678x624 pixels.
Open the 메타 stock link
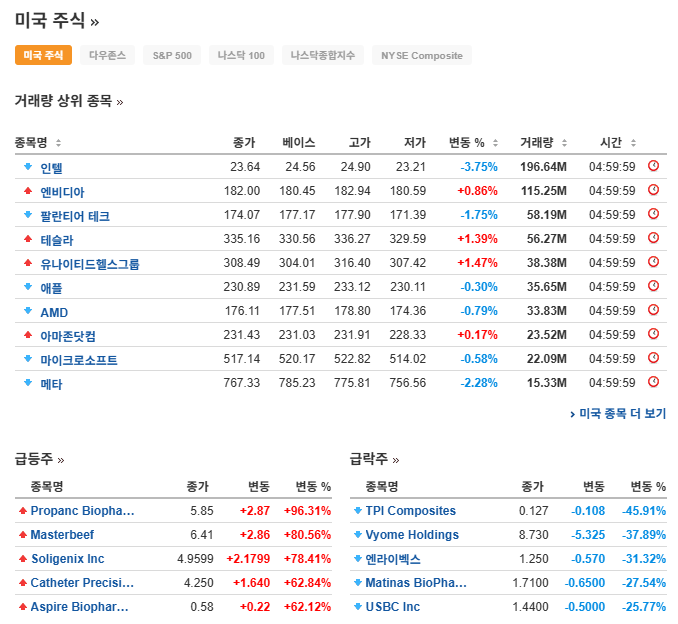(x=51, y=384)
